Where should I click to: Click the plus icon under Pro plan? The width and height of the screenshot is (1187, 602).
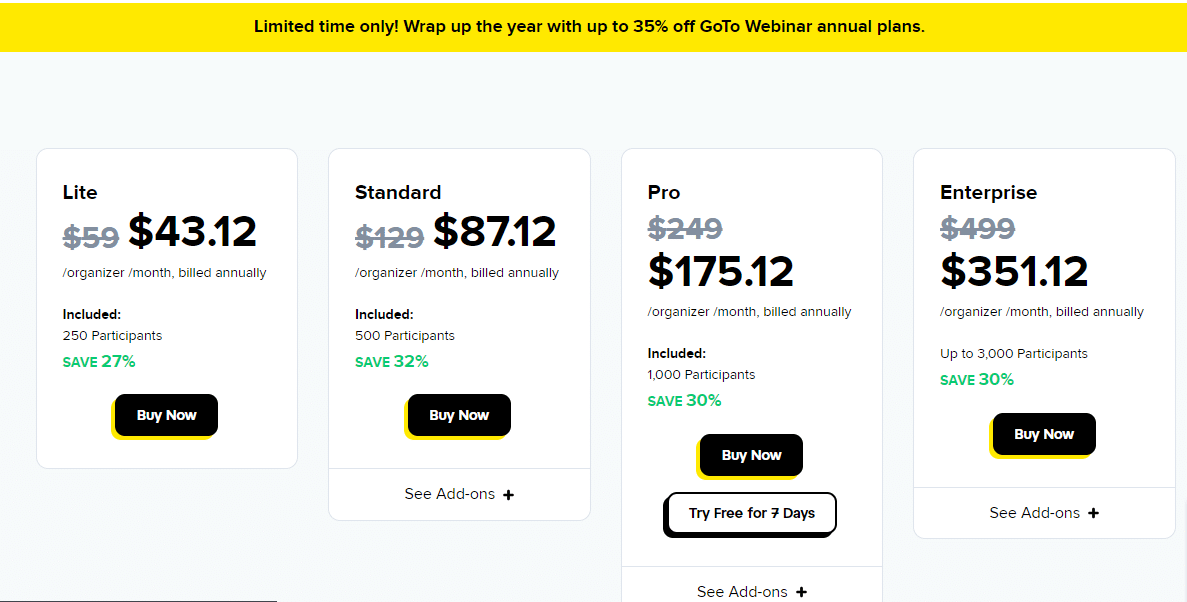point(802,592)
